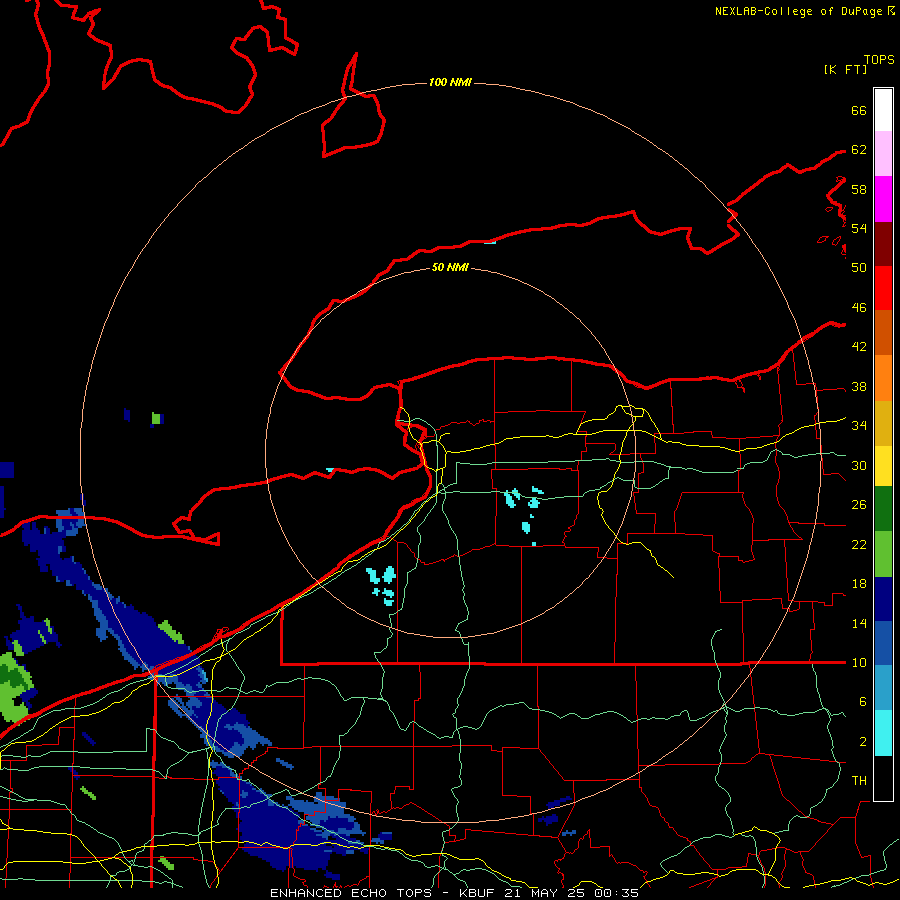This screenshot has width=900, height=900.
Task: Click the yellow 30-34 legend swatch
Action: 883,465
